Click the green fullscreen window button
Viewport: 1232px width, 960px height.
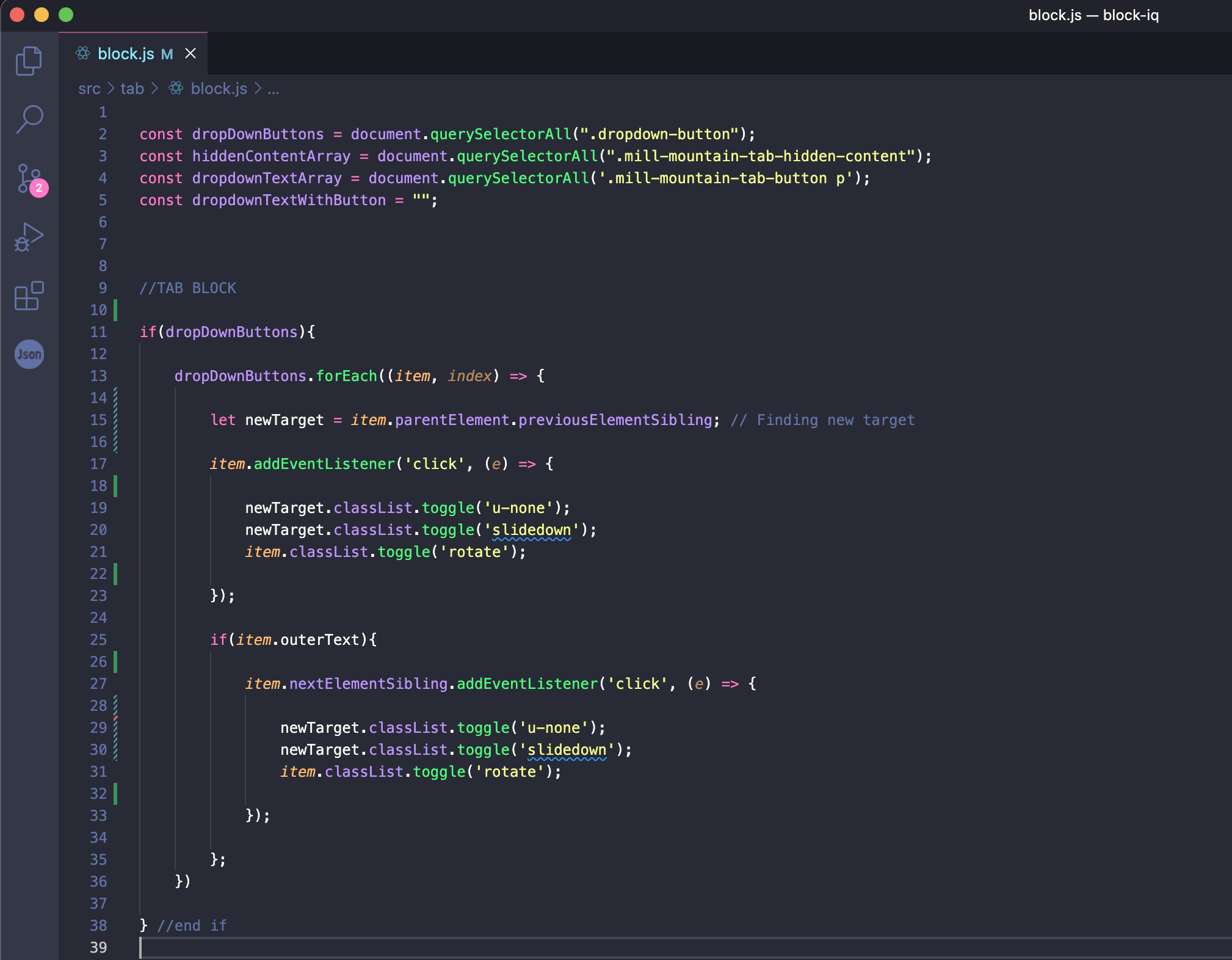66,15
